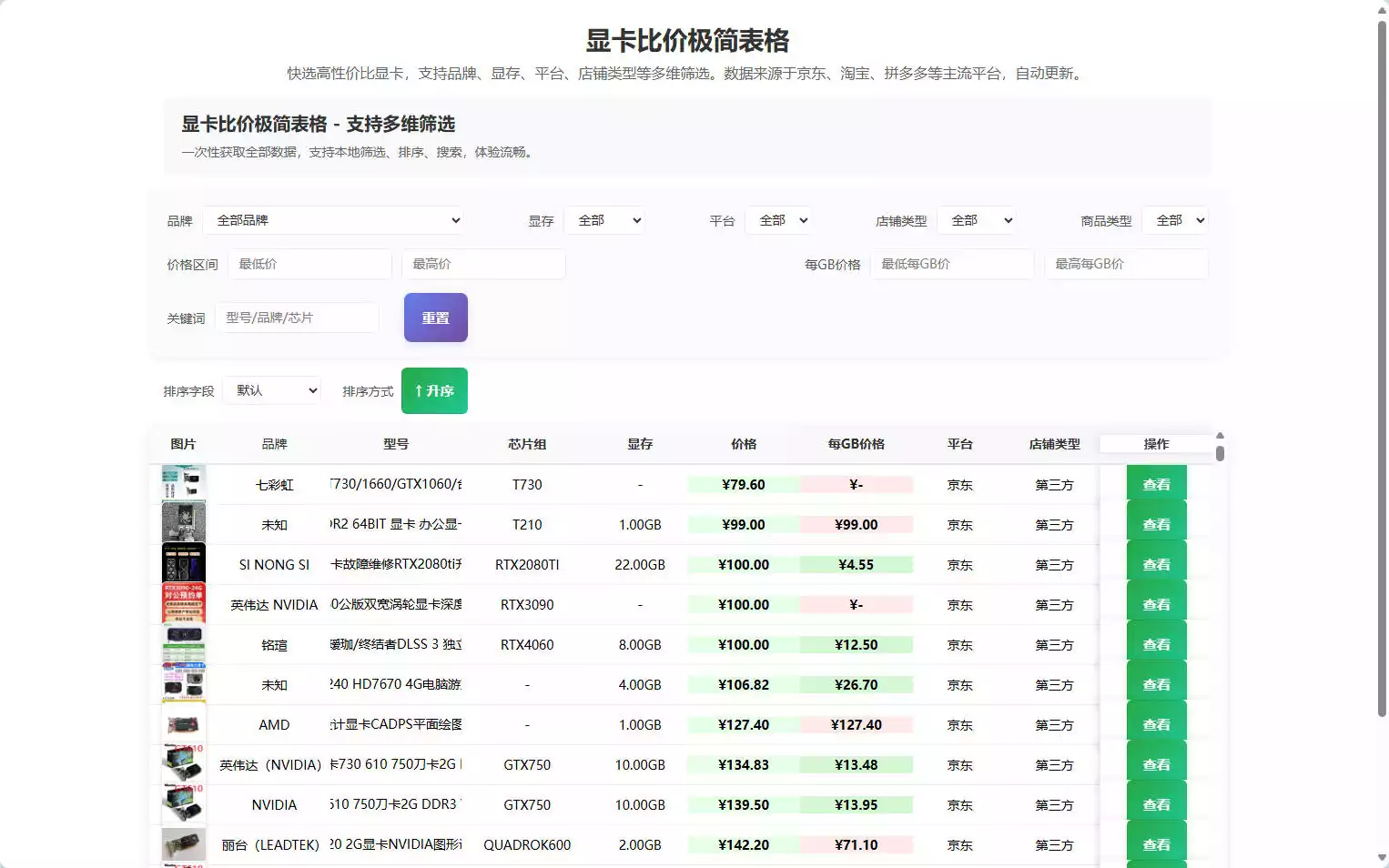The height and width of the screenshot is (868, 1389).
Task: Click the keyword field 型号/品牌/芯片
Action: [298, 318]
